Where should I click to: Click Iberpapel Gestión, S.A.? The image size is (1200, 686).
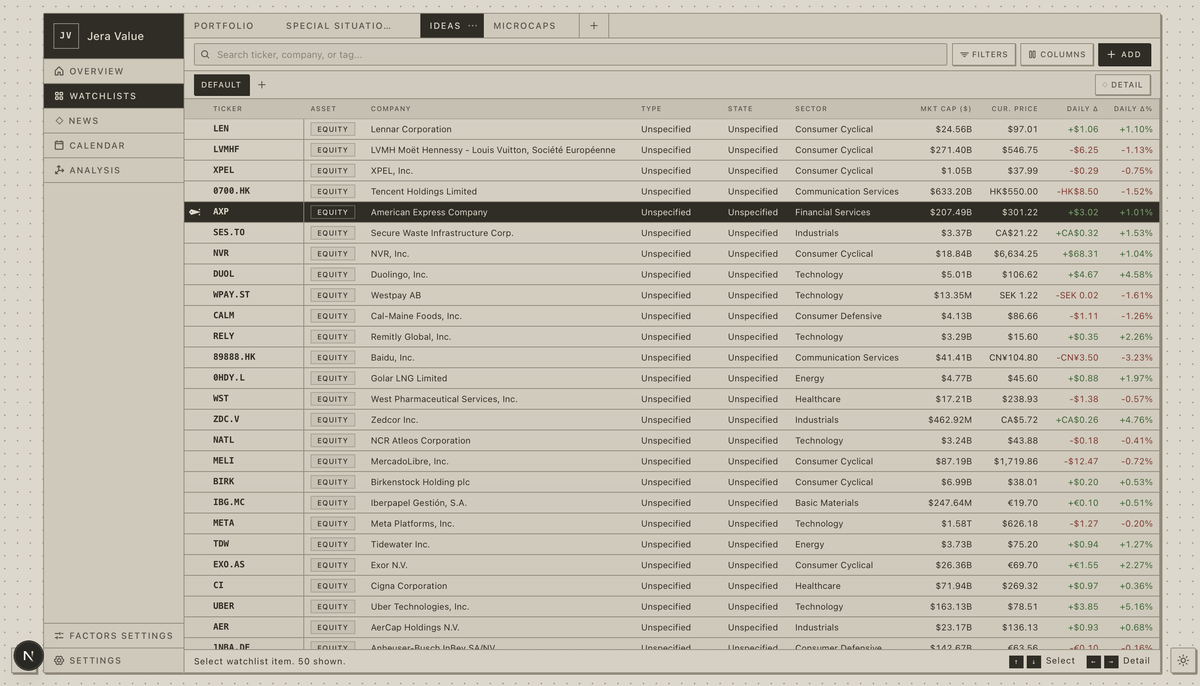click(418, 503)
